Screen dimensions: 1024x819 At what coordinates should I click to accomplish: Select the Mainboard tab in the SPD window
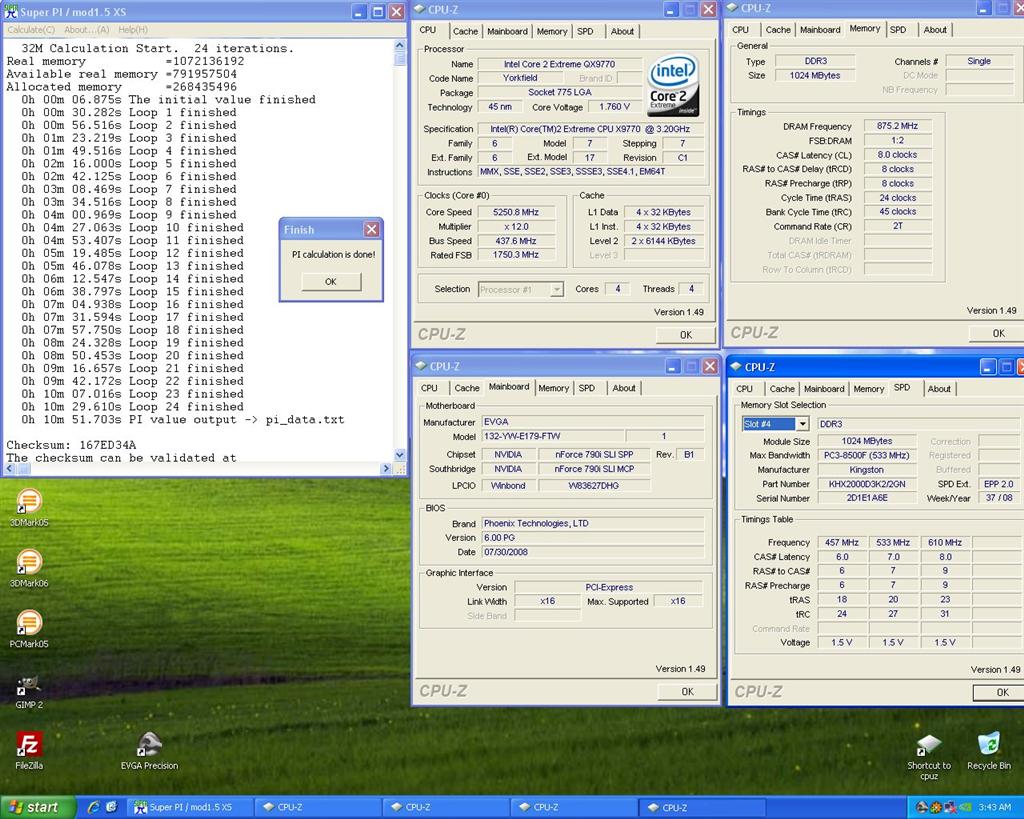pos(824,389)
